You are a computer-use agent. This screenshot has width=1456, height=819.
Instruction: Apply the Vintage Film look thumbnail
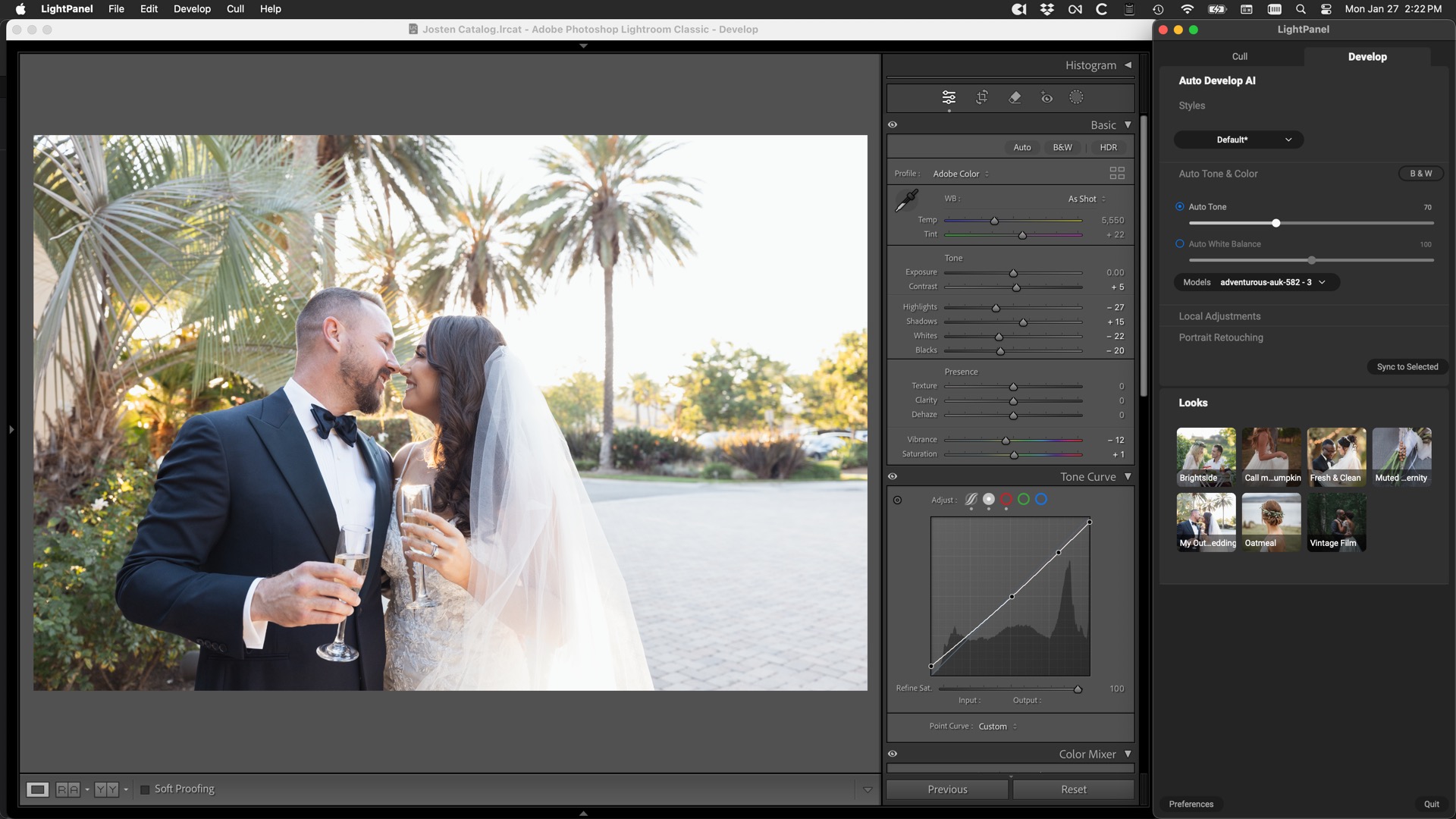coord(1336,522)
